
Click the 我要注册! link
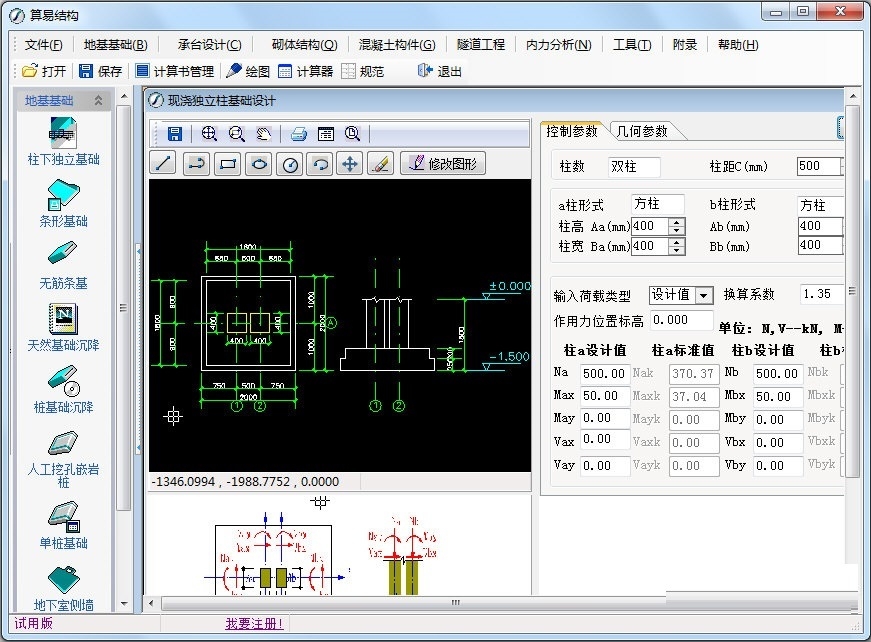254,624
